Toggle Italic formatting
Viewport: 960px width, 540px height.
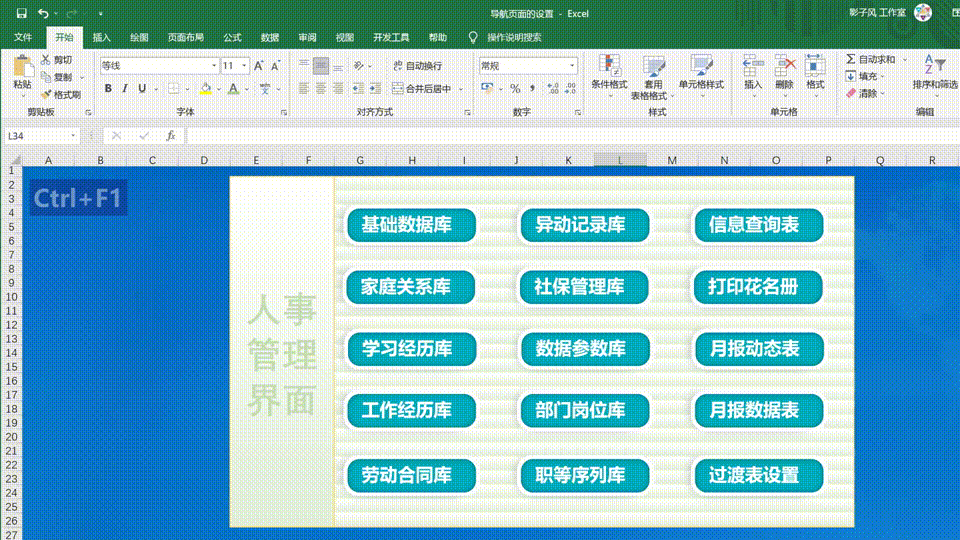point(124,88)
